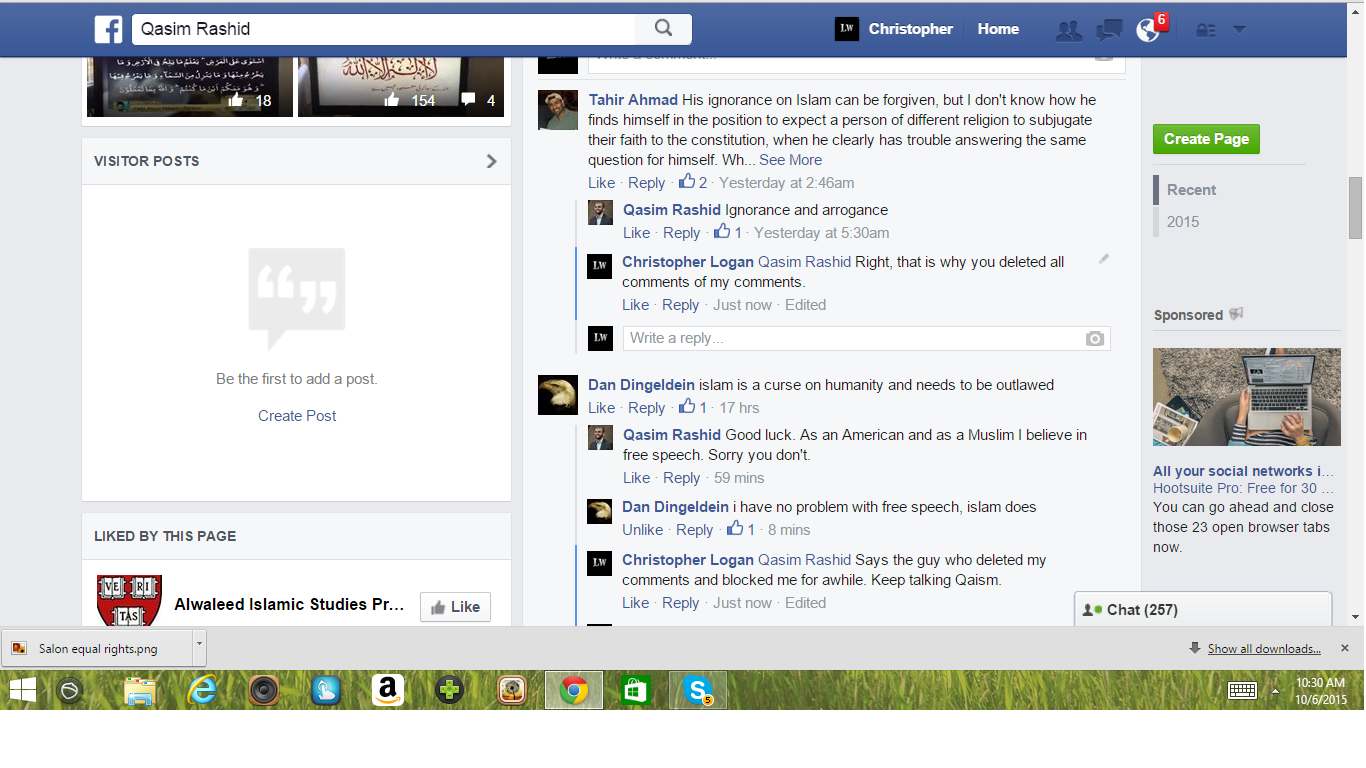This screenshot has height=768, width=1366.
Task: Open Dan Dingeldein name on main comment
Action: coord(641,385)
